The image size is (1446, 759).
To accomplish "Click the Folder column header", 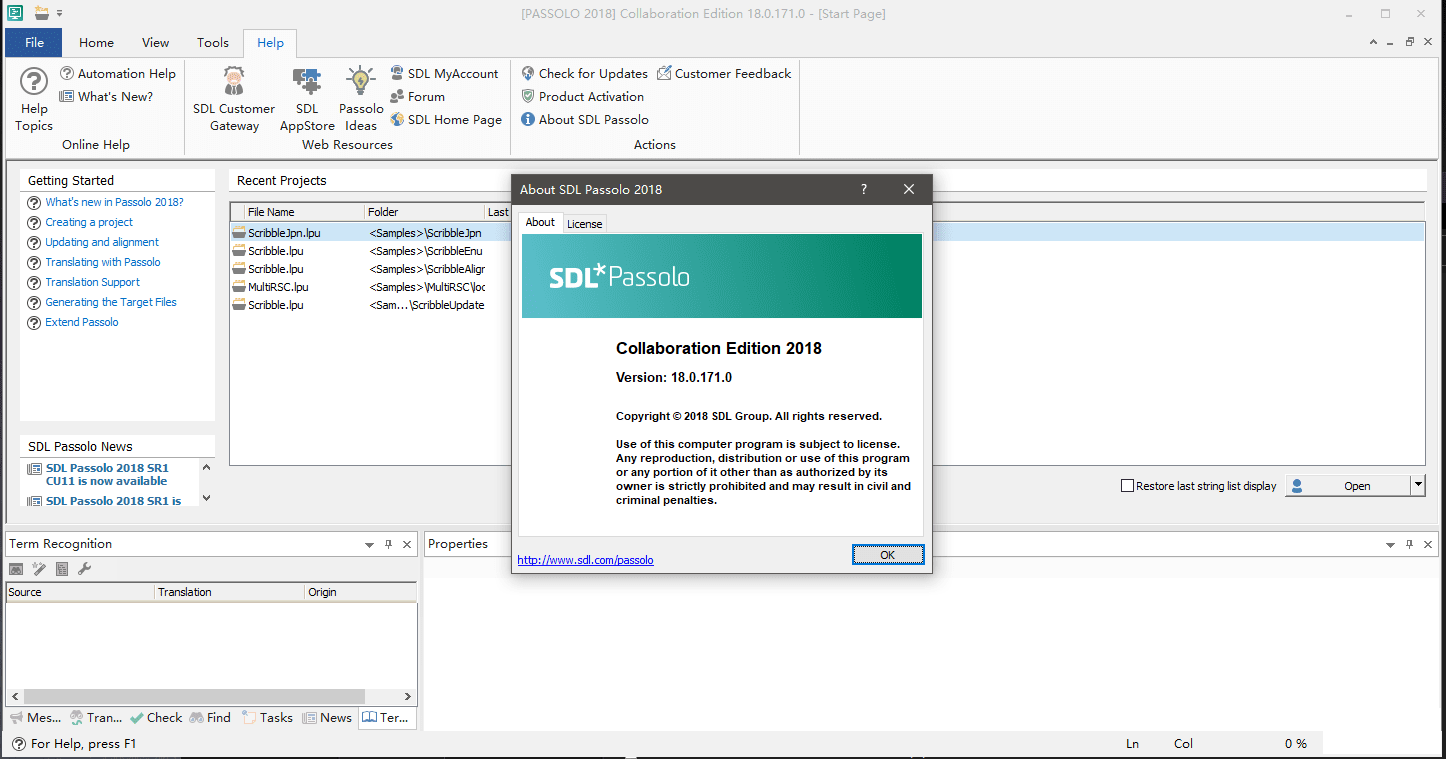I will tap(424, 212).
